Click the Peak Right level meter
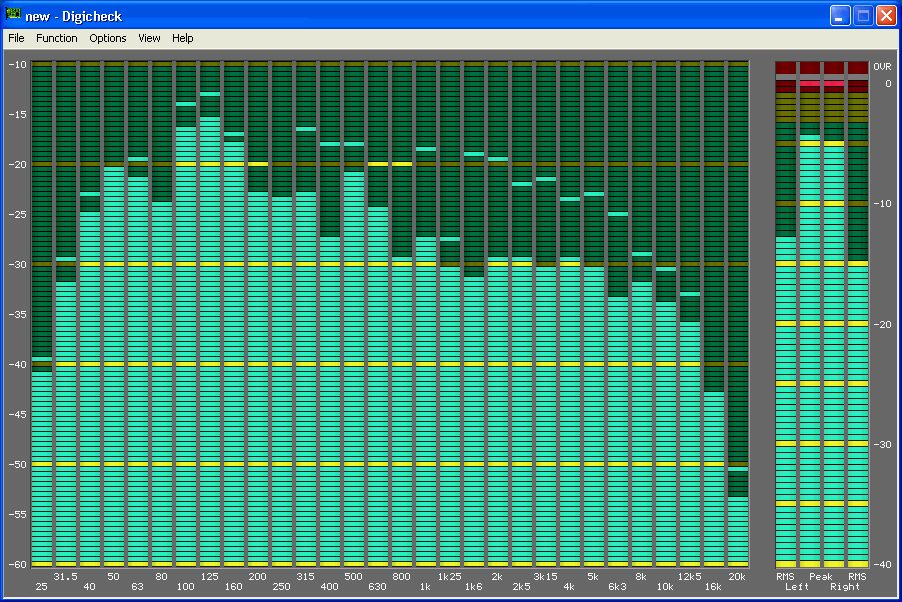The height and width of the screenshot is (602, 902). click(x=834, y=350)
